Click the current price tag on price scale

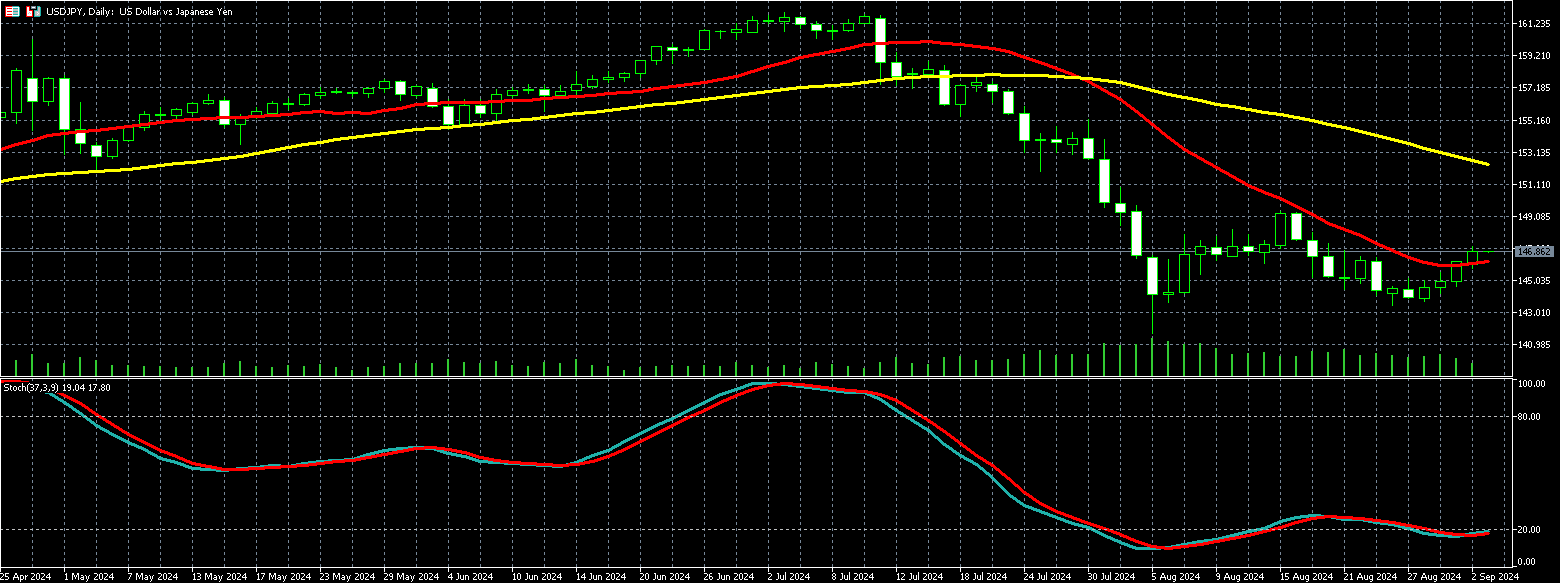pos(1533,251)
